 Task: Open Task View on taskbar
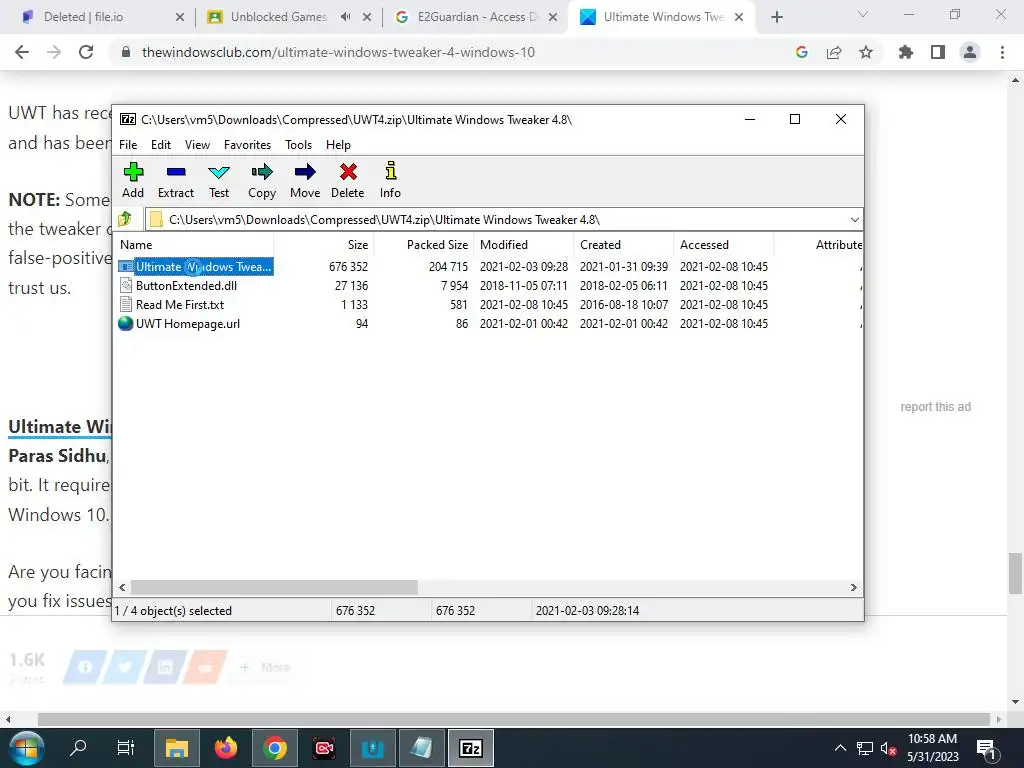click(125, 748)
